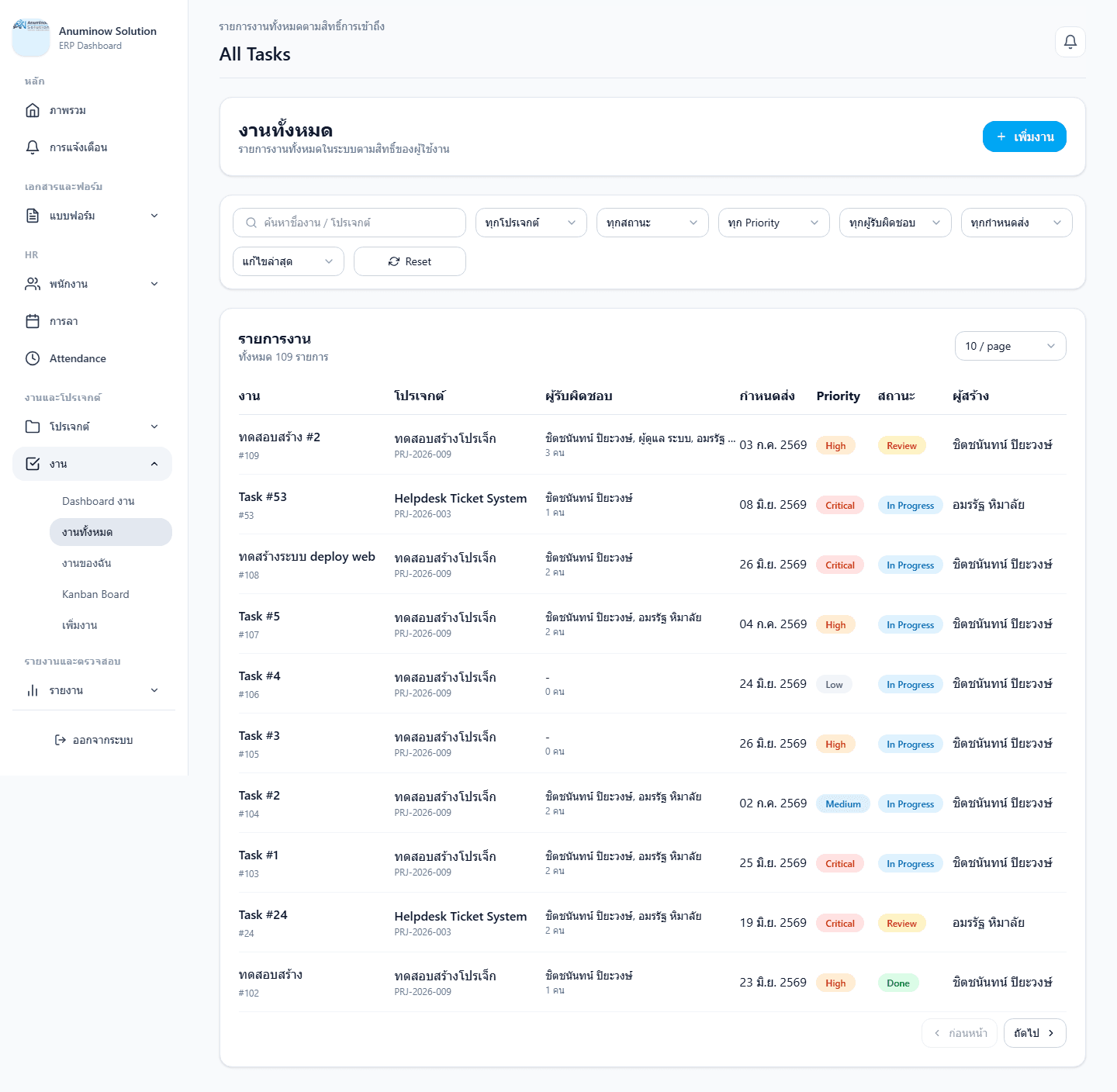Click the Reset filters button

point(410,261)
